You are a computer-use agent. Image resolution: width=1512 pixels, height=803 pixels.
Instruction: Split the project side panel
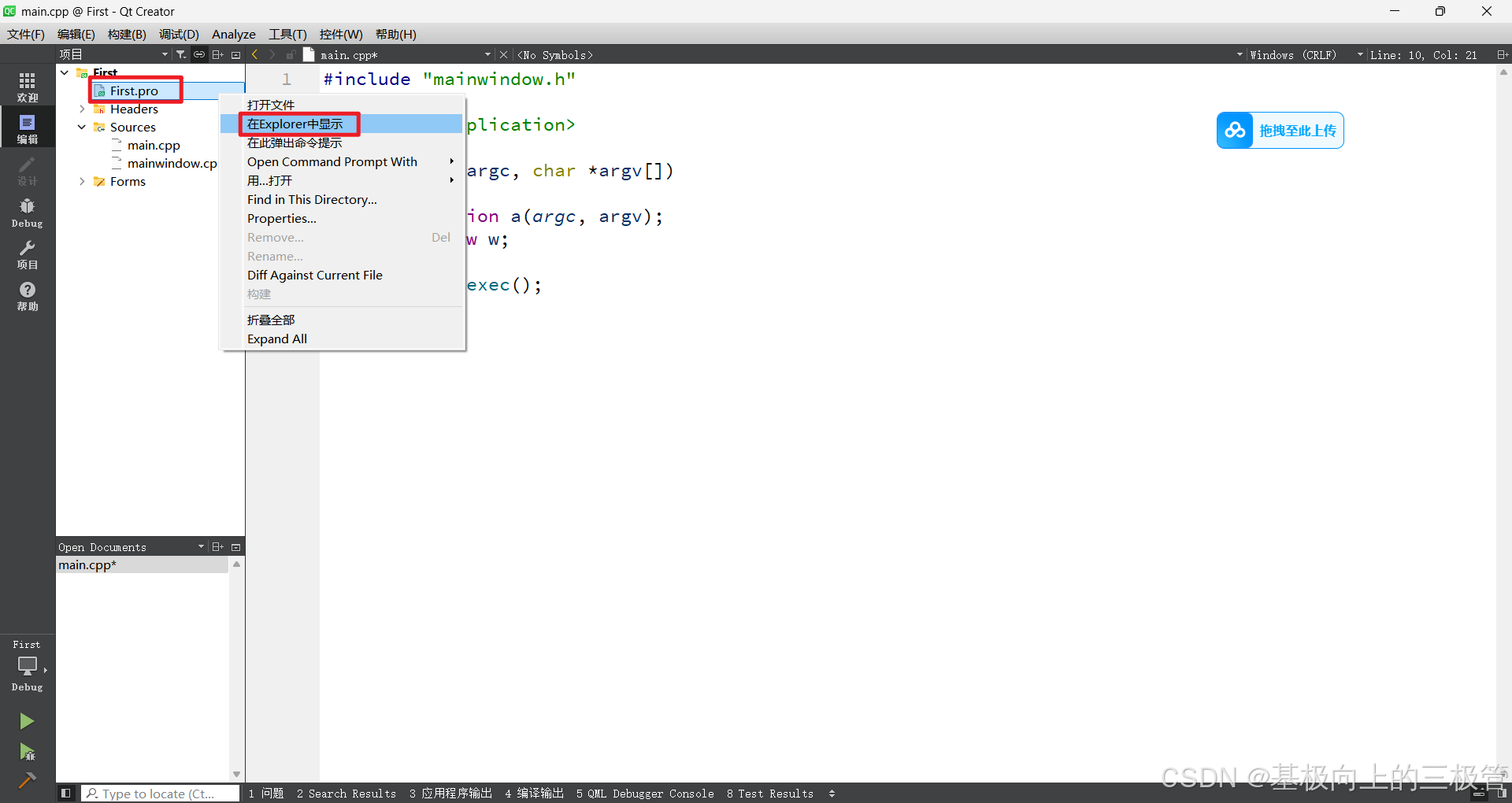click(218, 54)
